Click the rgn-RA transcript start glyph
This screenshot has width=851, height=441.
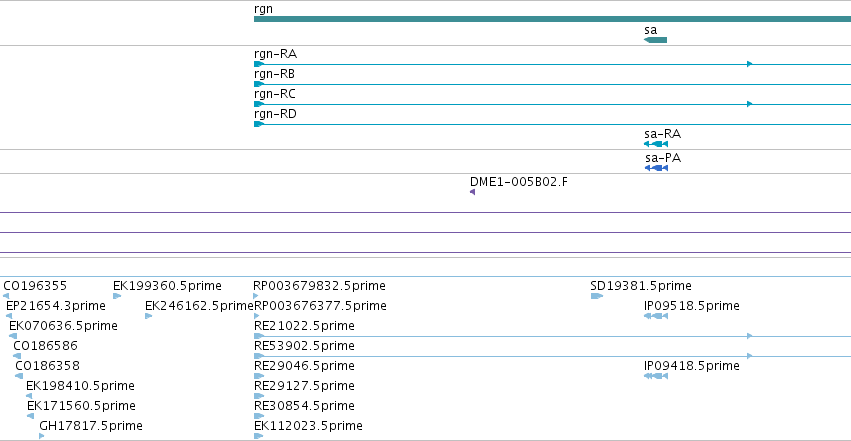click(259, 64)
